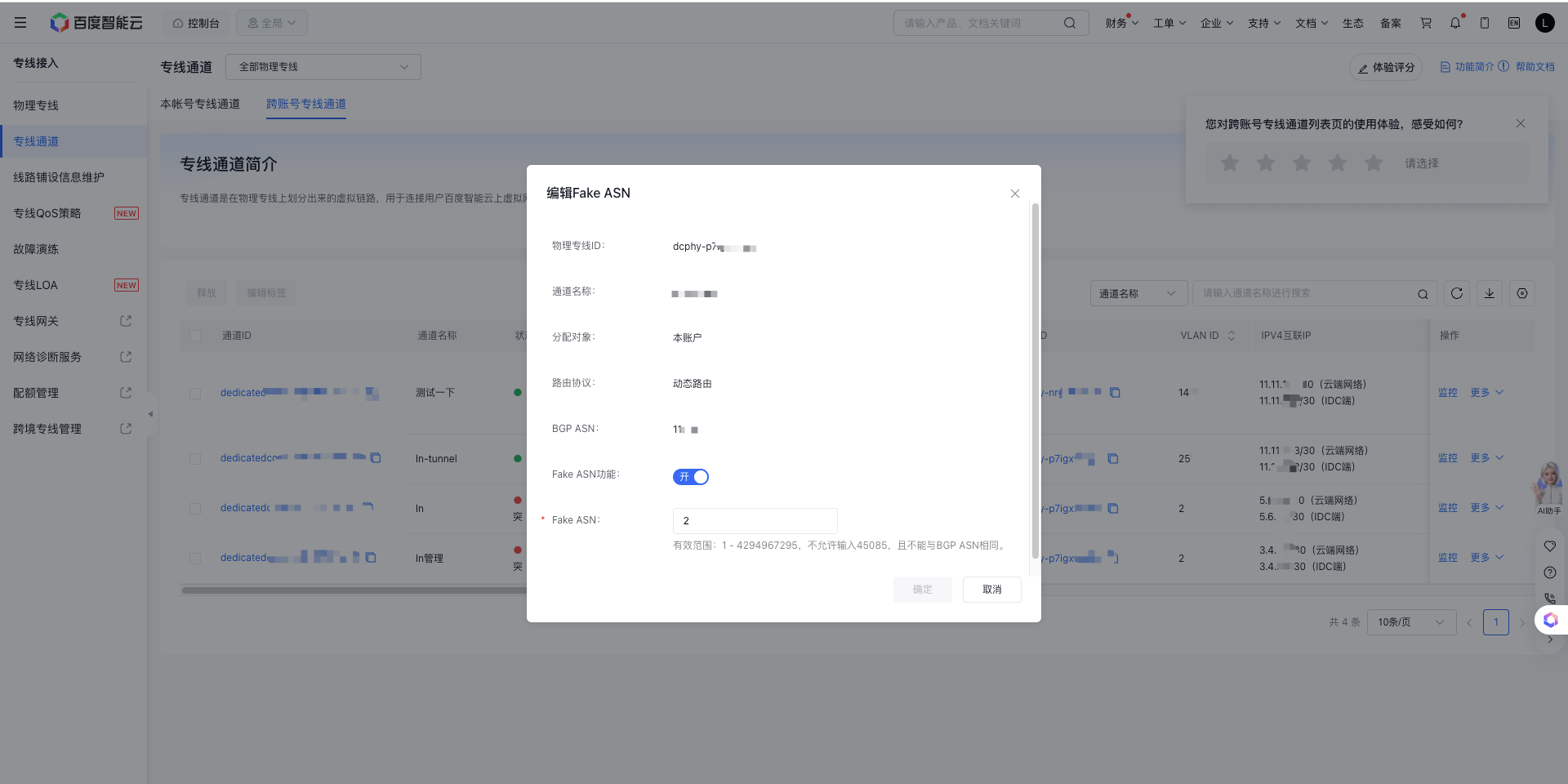Rate the fifth star in the feedback popup

coord(1374,163)
